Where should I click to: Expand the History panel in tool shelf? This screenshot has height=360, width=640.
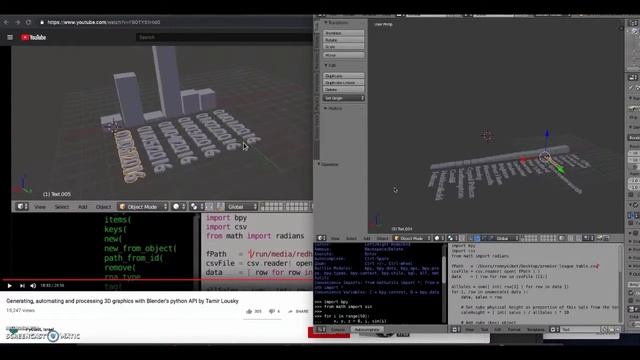tap(333, 109)
